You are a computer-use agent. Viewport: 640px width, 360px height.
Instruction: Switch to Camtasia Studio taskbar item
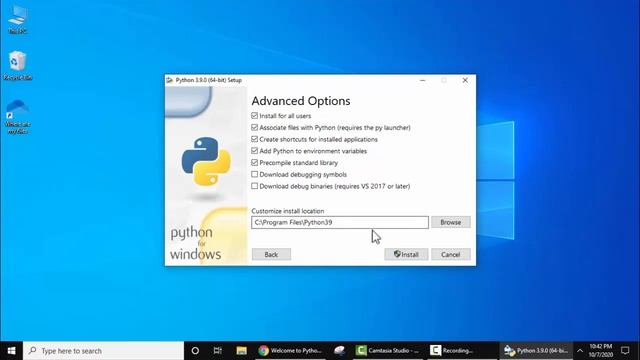point(388,351)
